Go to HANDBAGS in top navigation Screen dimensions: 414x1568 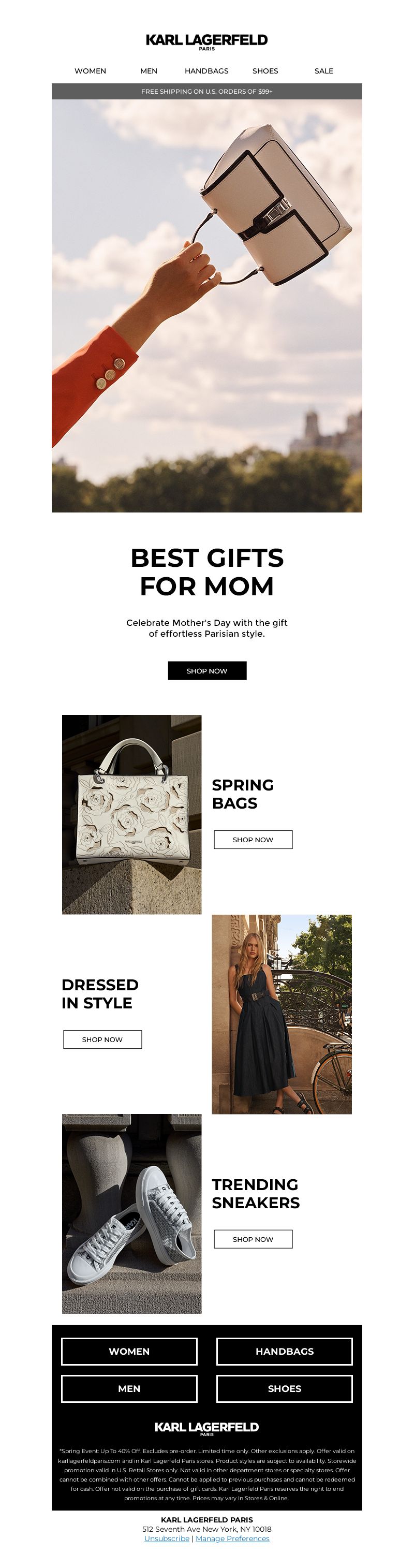tap(207, 71)
